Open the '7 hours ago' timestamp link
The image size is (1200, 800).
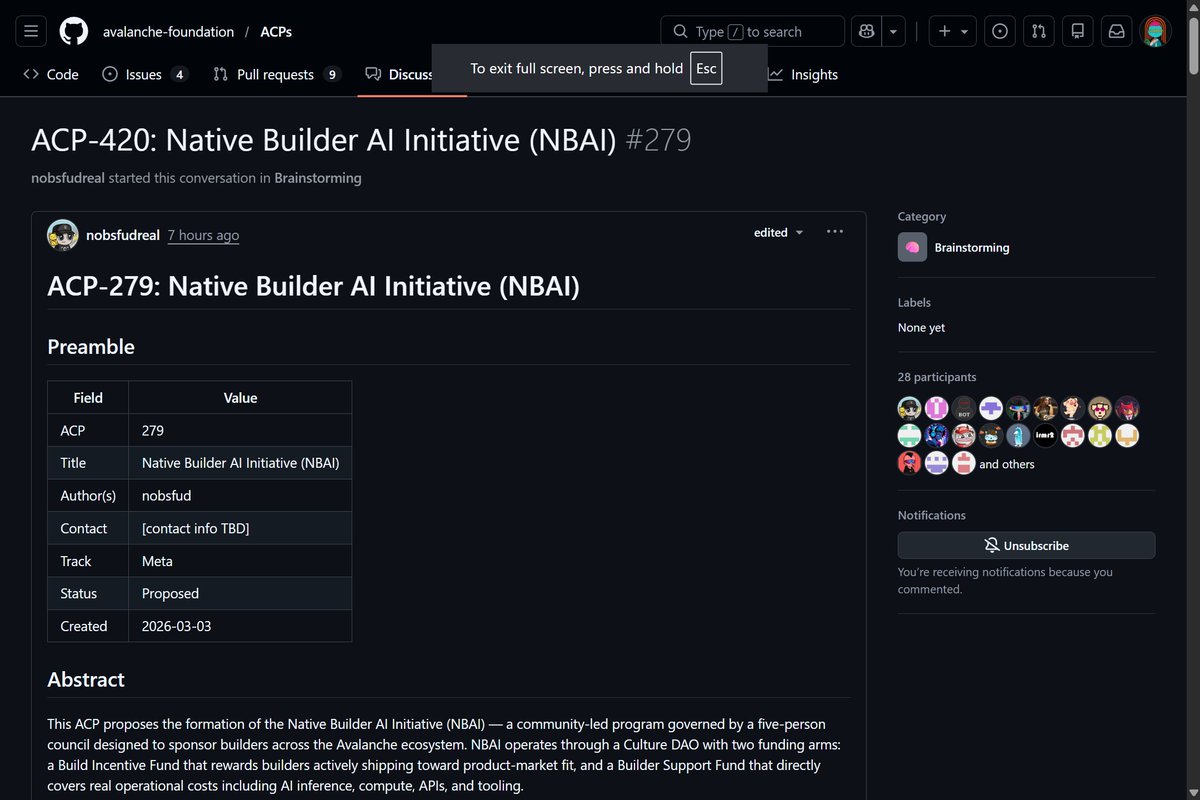point(203,235)
